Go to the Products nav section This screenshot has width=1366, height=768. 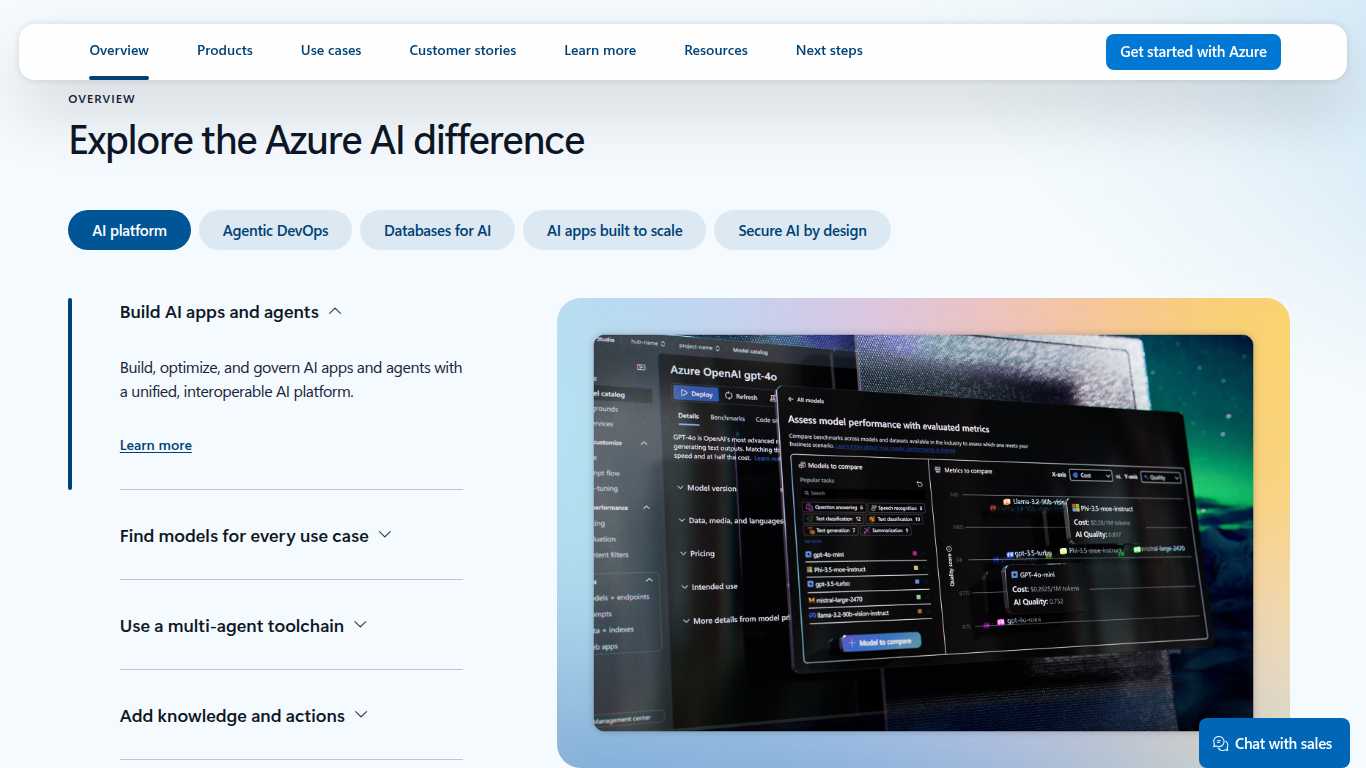click(x=225, y=50)
